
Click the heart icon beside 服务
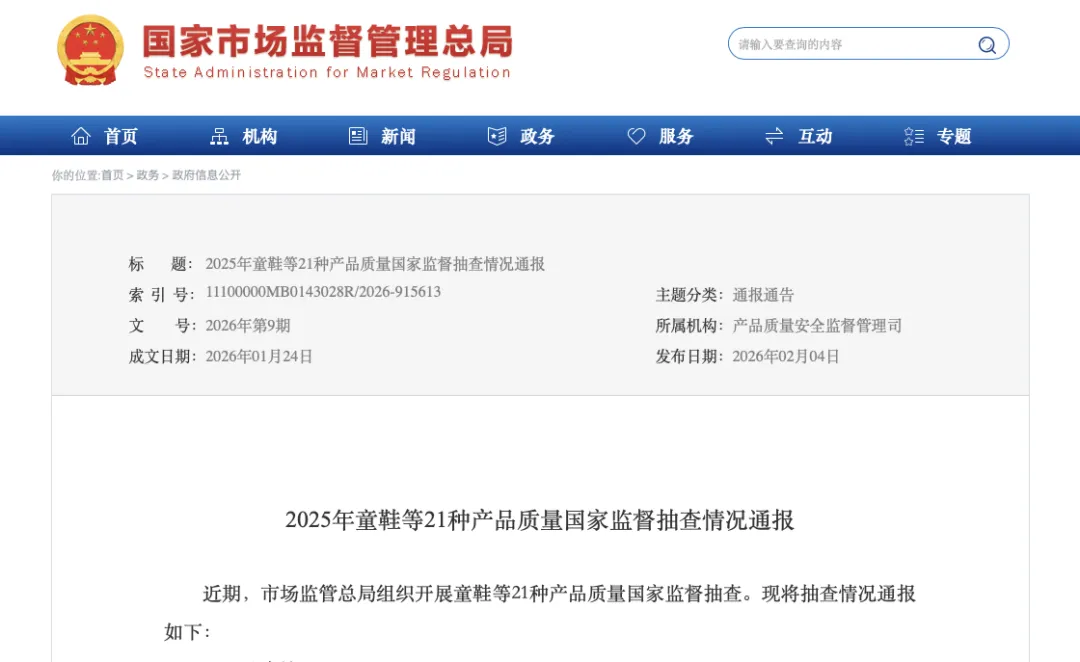click(636, 137)
